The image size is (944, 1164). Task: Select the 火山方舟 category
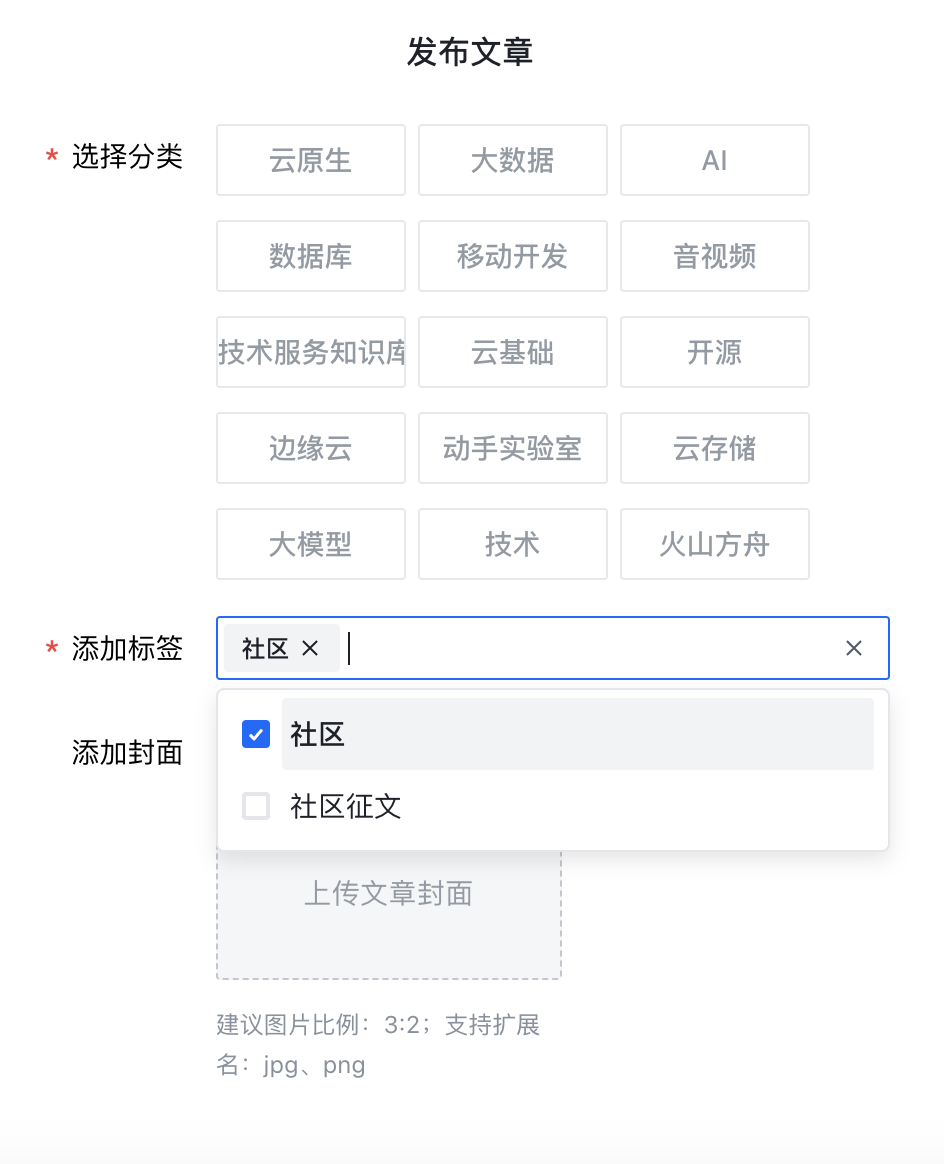pos(715,544)
